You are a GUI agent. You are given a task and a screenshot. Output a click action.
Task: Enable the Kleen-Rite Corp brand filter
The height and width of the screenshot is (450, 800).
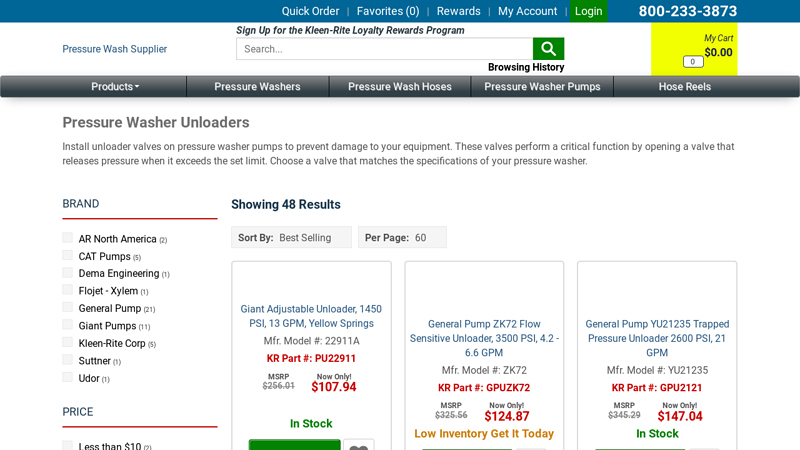tap(68, 342)
